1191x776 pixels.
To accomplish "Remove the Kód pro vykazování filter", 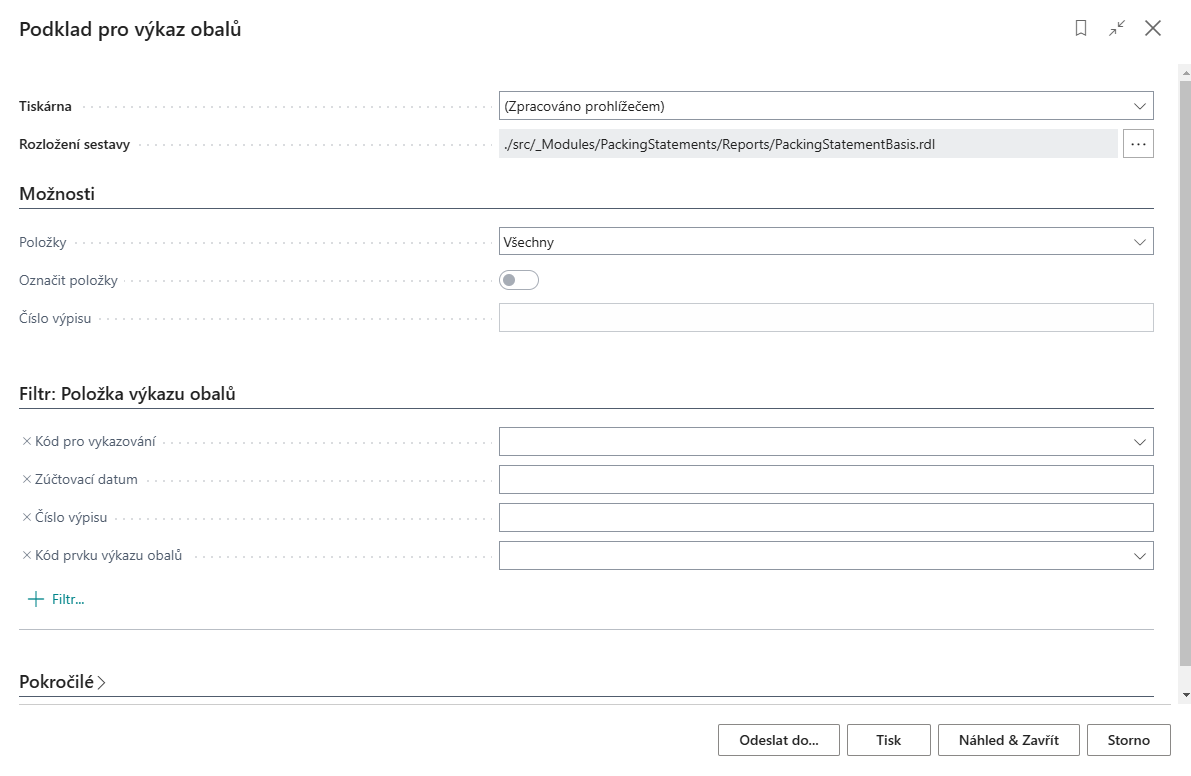I will coord(27,441).
